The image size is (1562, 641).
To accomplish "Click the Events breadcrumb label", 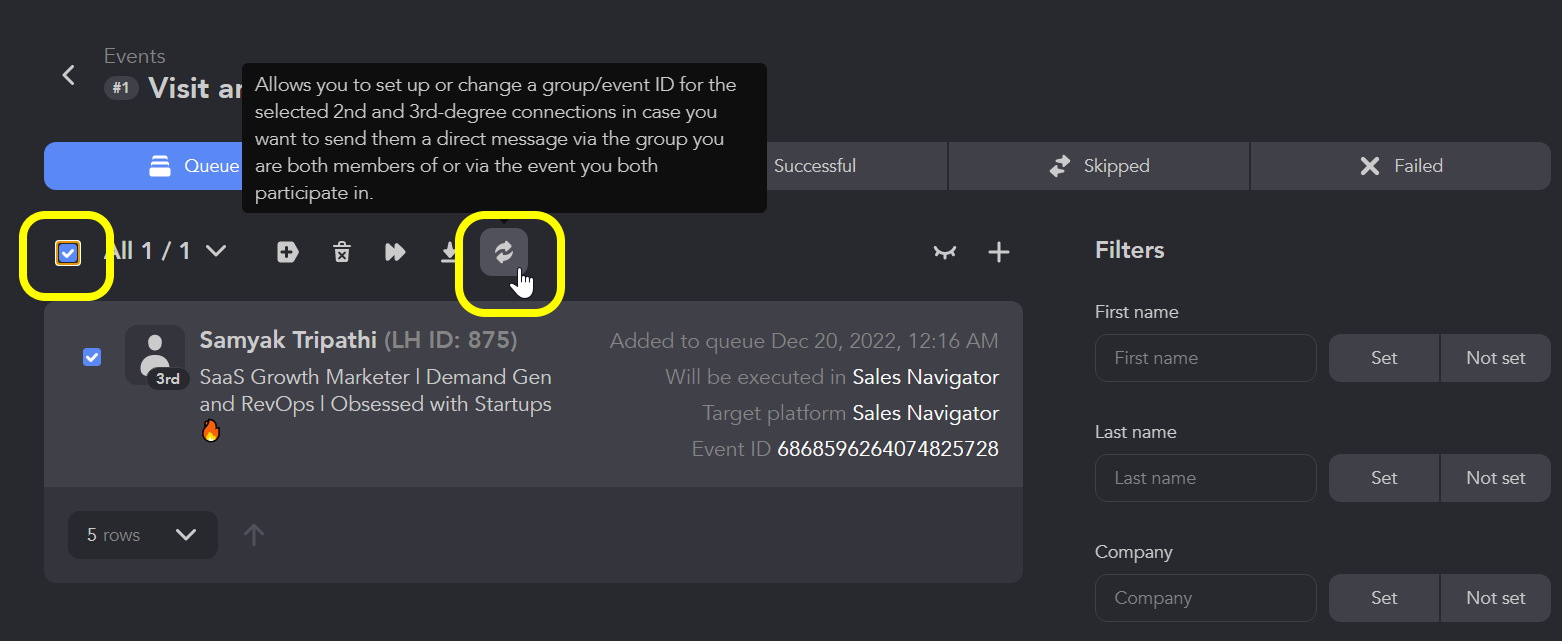I will pos(135,56).
